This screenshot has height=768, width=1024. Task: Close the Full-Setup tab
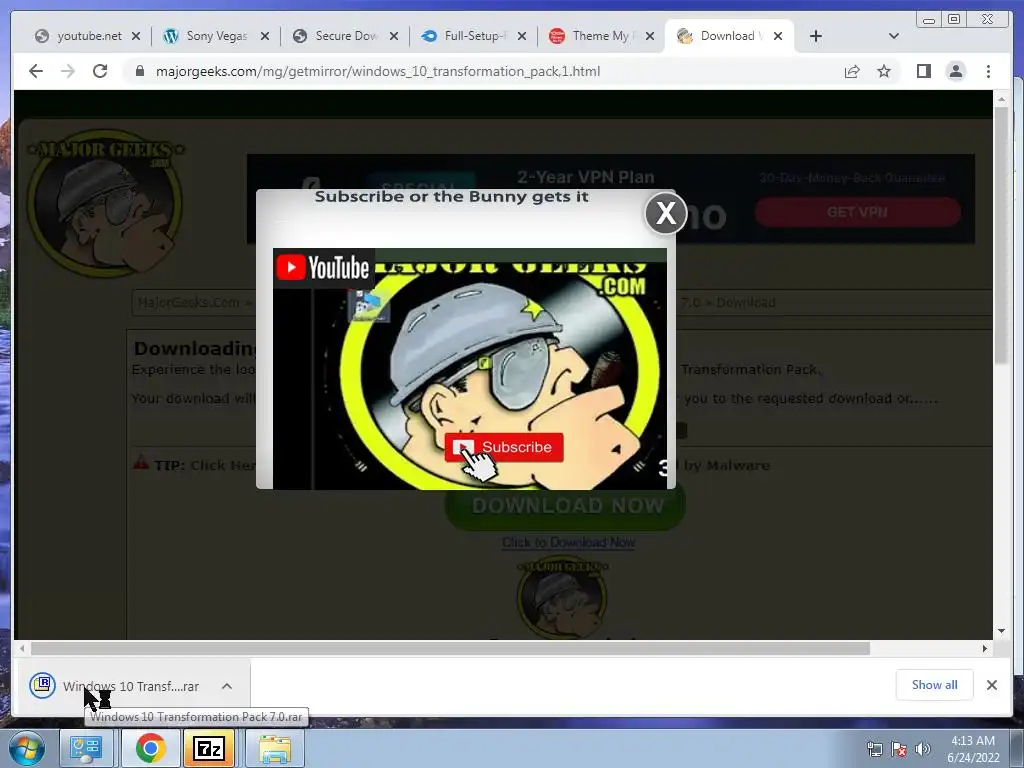(x=522, y=36)
